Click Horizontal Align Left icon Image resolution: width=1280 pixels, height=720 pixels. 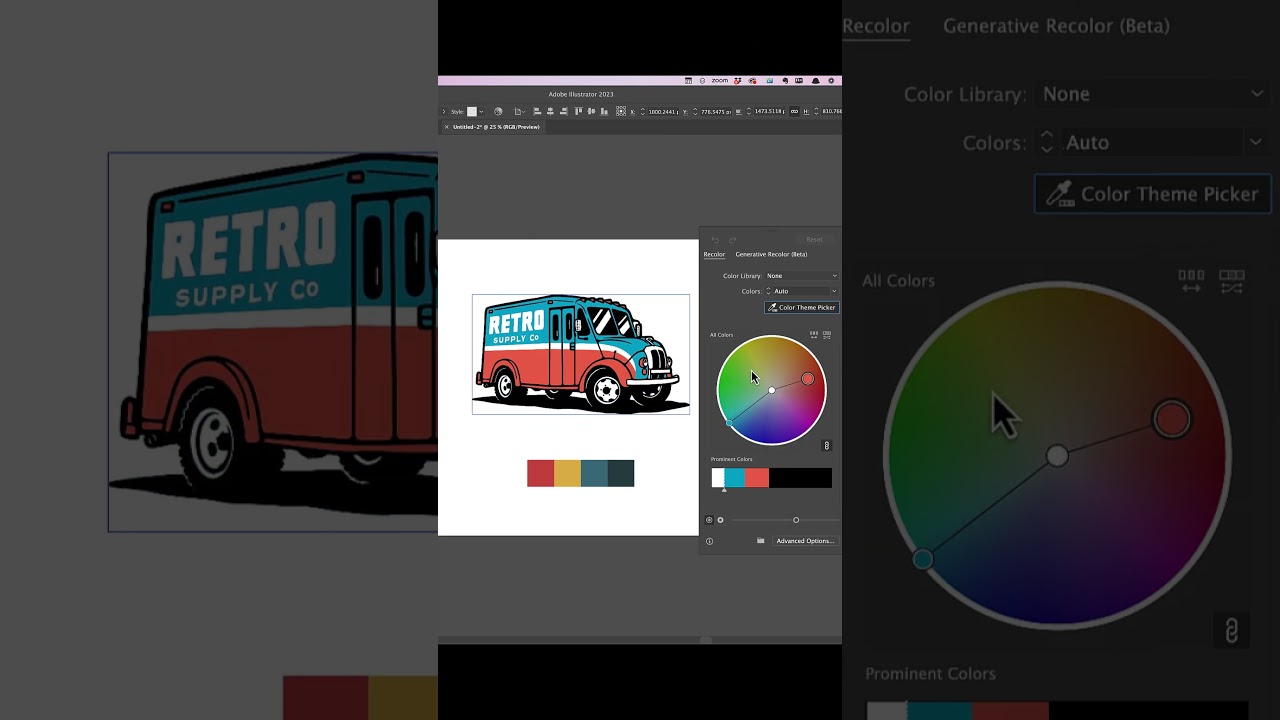(537, 112)
